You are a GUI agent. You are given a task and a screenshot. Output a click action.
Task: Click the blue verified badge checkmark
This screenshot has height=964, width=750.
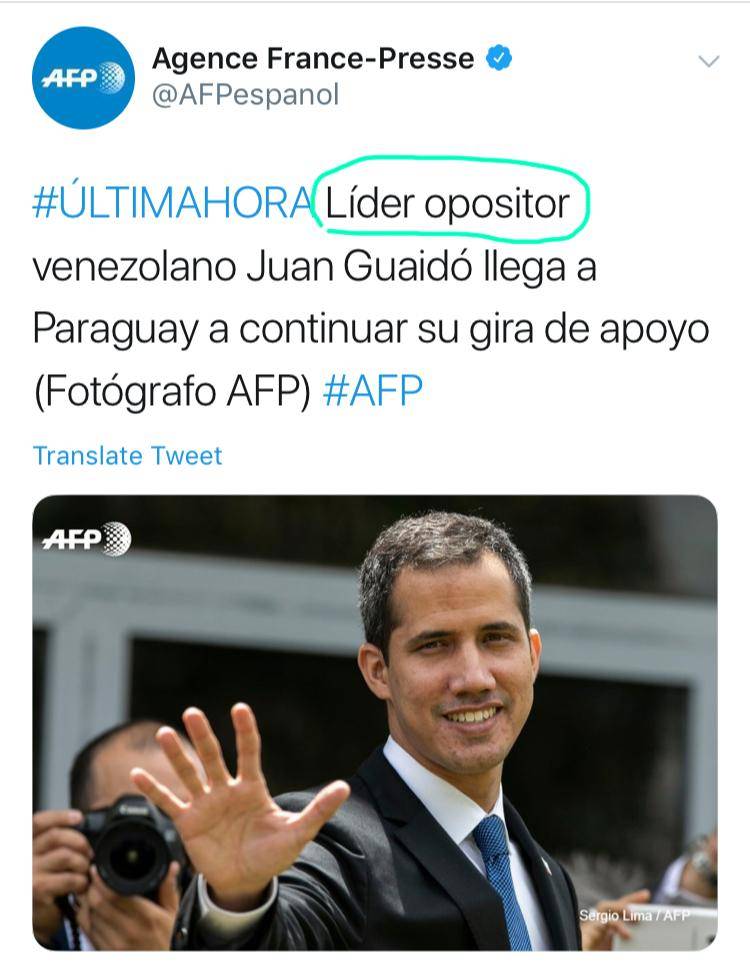coord(499,58)
